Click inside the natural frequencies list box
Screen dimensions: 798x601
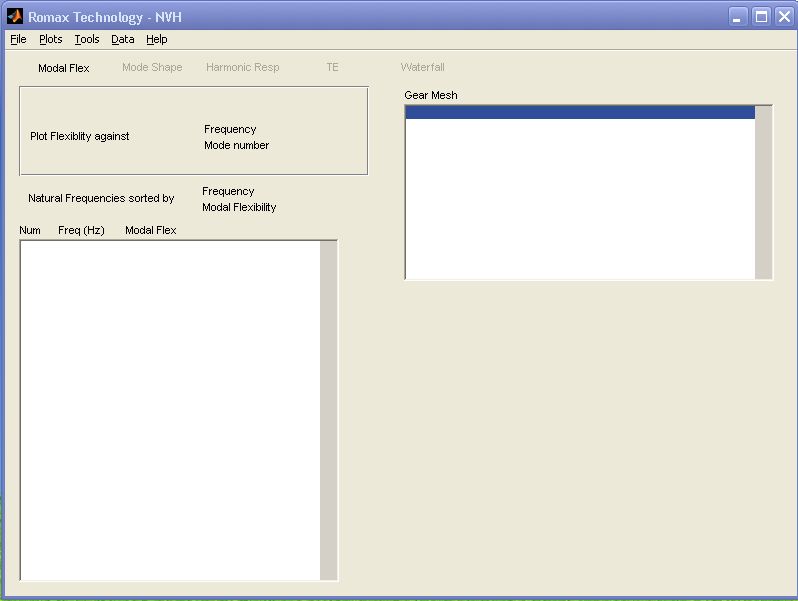click(170, 410)
